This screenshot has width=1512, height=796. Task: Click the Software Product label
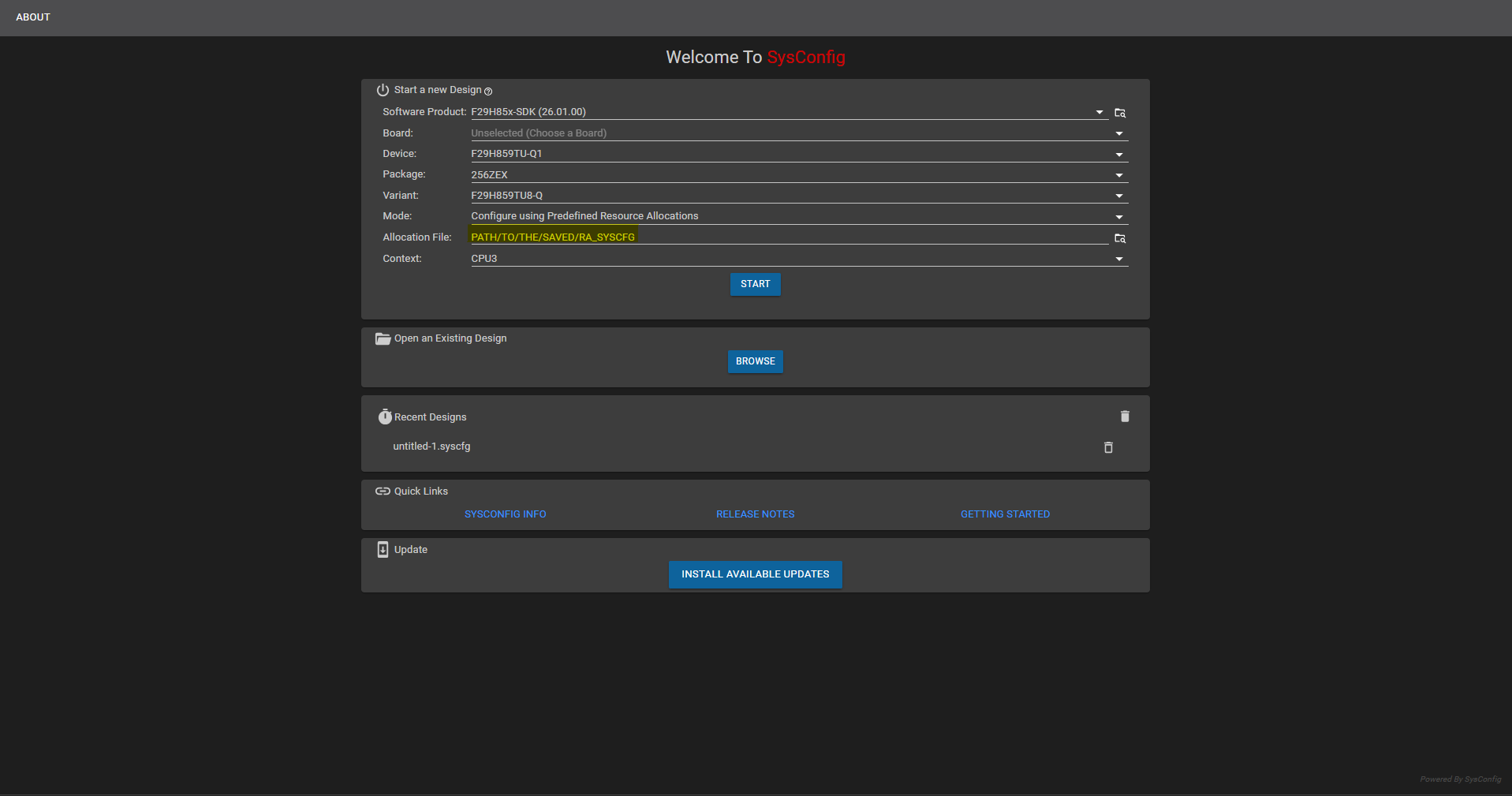[x=424, y=112]
